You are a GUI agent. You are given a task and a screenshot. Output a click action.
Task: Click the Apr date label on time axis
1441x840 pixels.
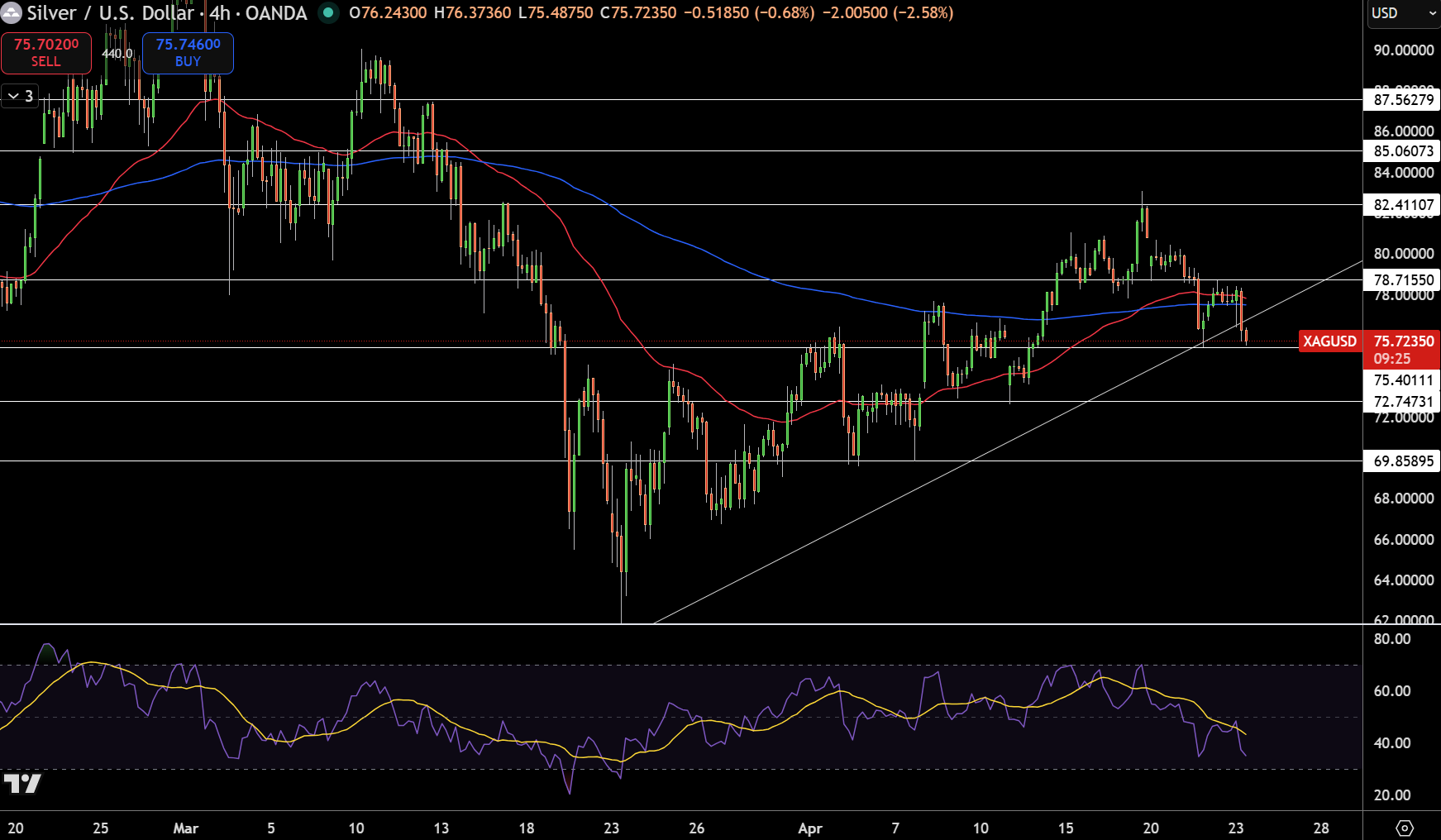810,828
